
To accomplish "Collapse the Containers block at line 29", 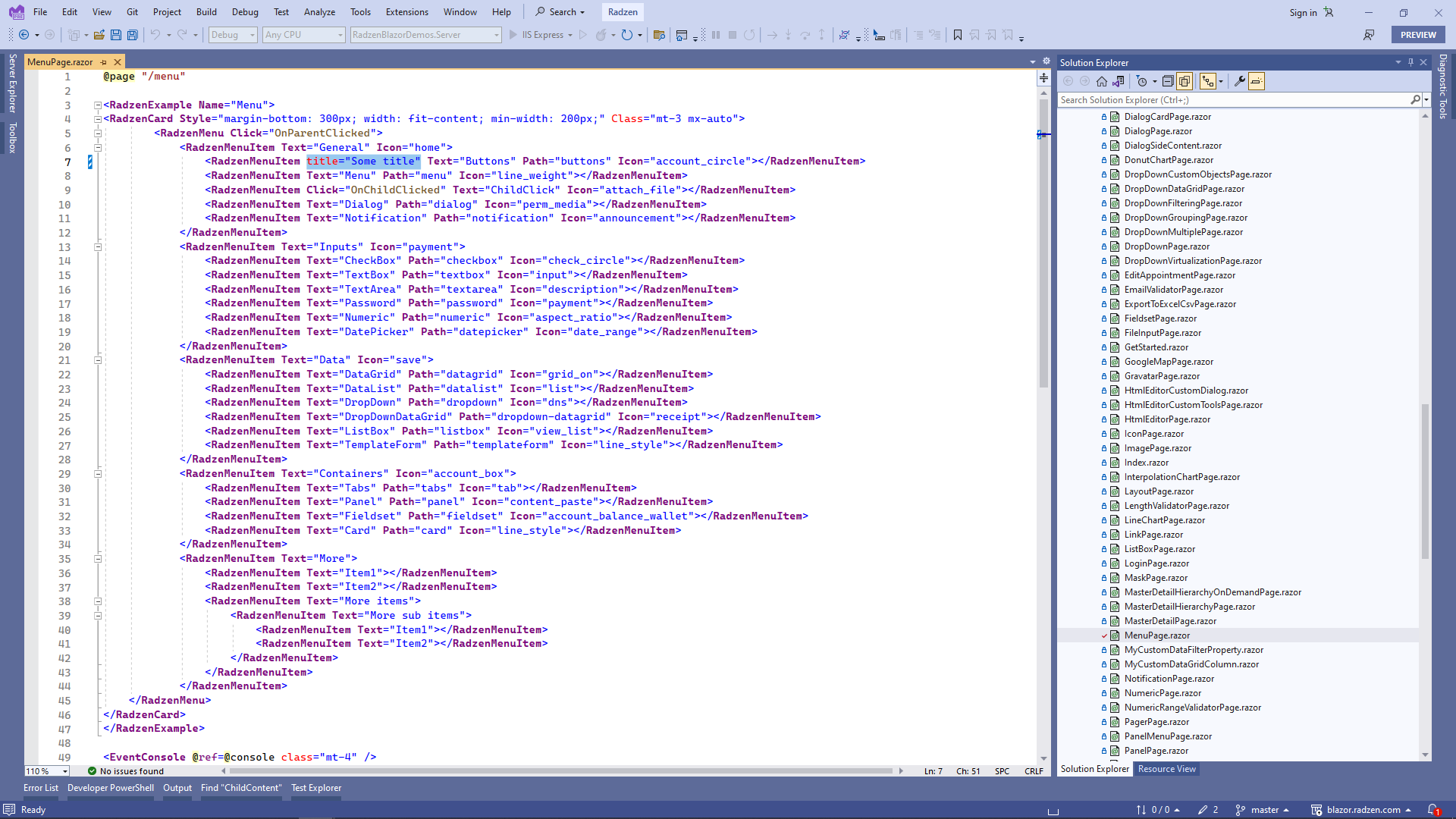I will point(98,474).
